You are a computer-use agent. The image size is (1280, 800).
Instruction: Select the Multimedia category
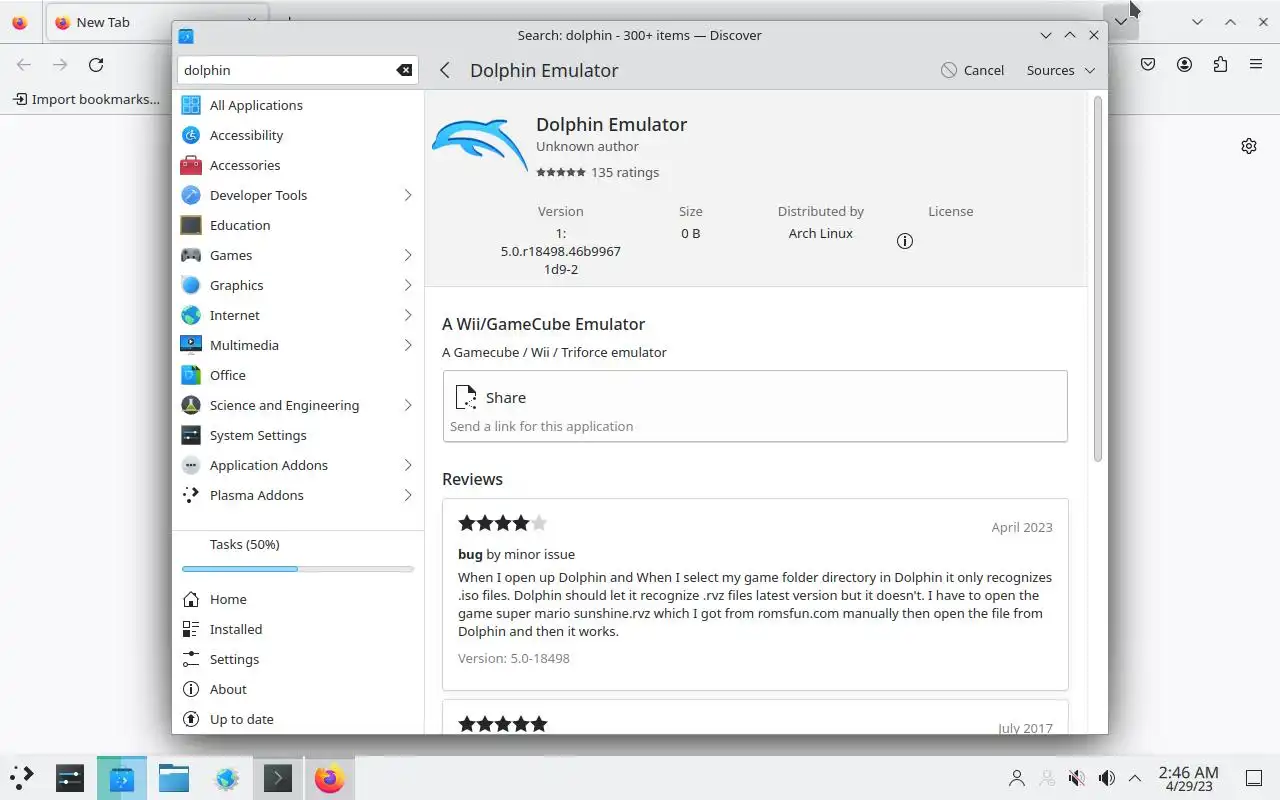click(298, 345)
